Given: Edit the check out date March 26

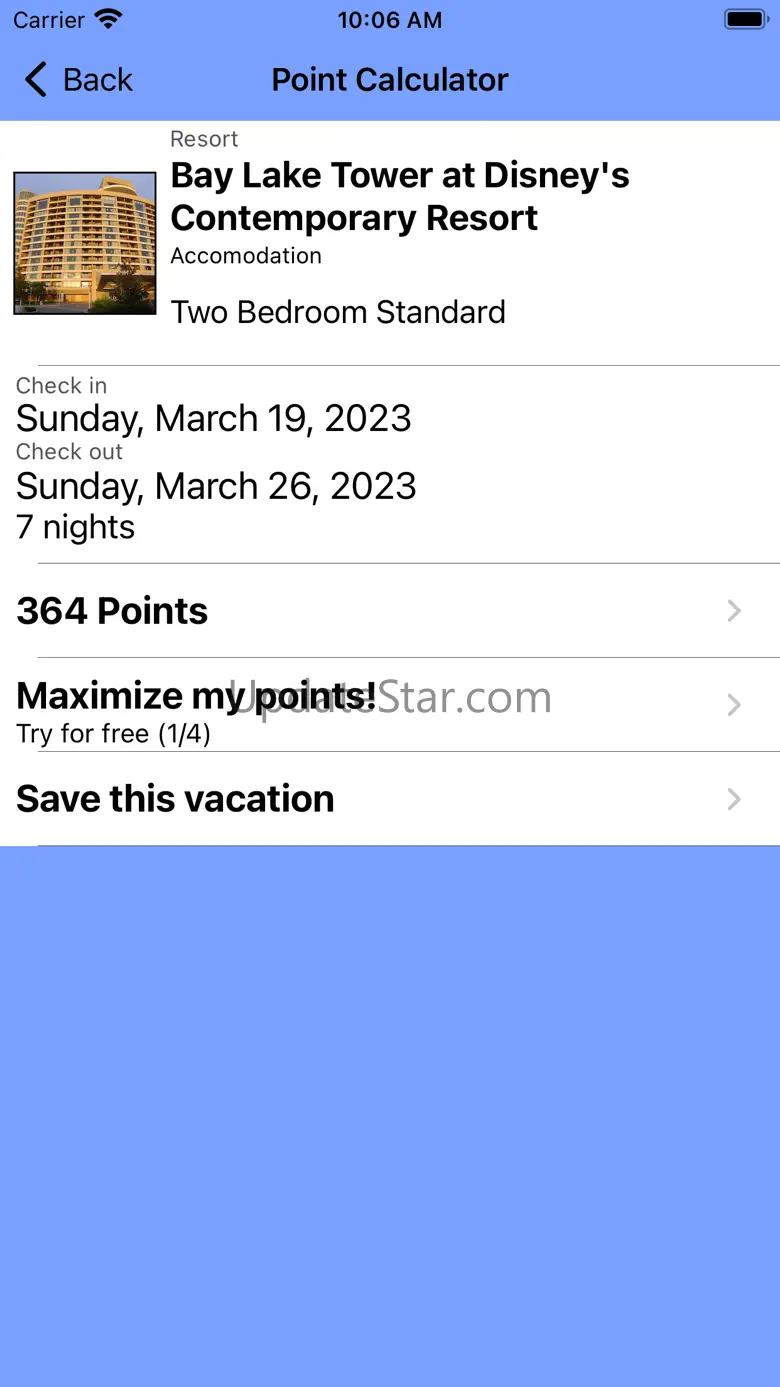Looking at the screenshot, I should tap(216, 486).
